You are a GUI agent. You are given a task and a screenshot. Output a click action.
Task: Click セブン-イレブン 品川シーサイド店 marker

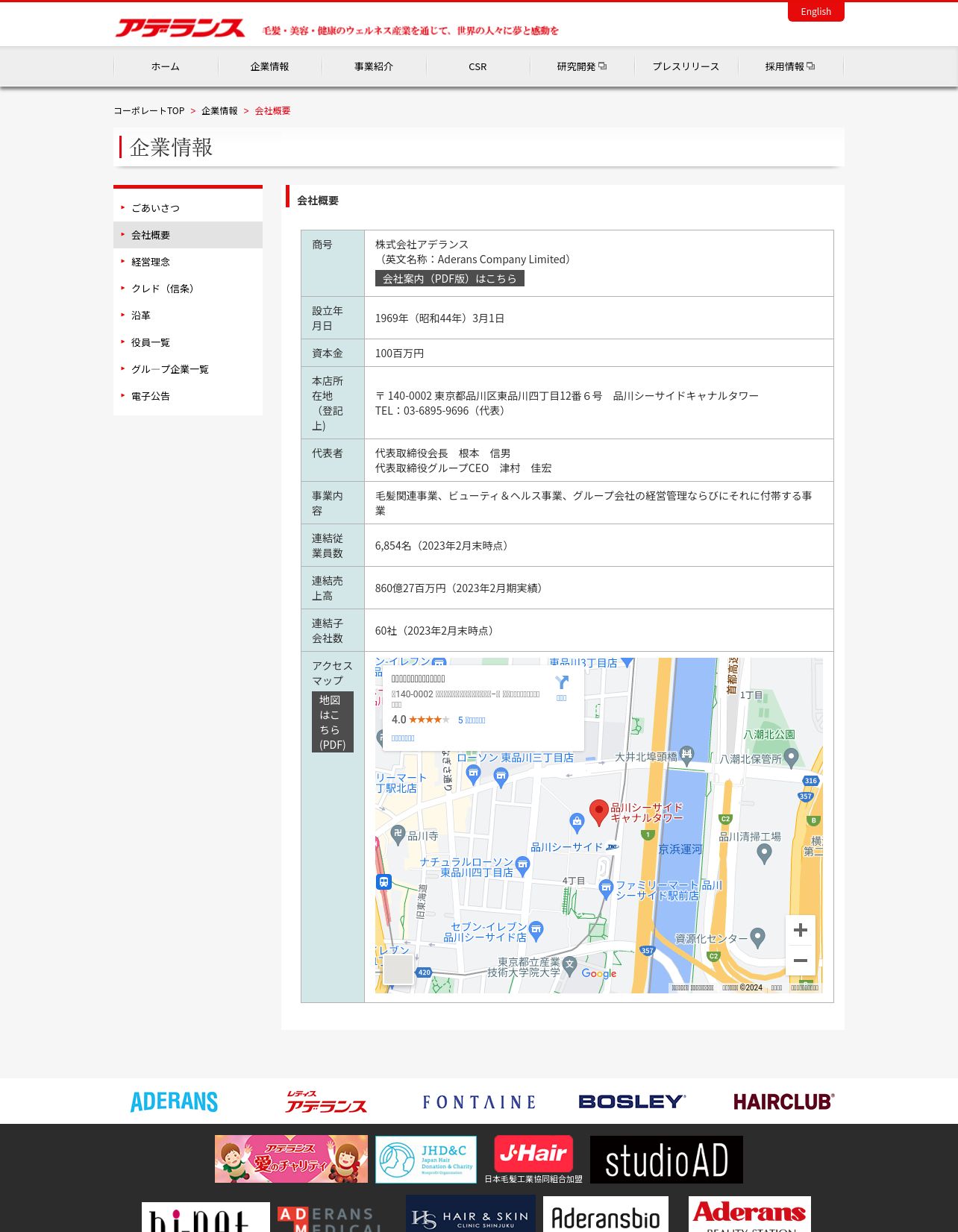pyautogui.click(x=536, y=931)
